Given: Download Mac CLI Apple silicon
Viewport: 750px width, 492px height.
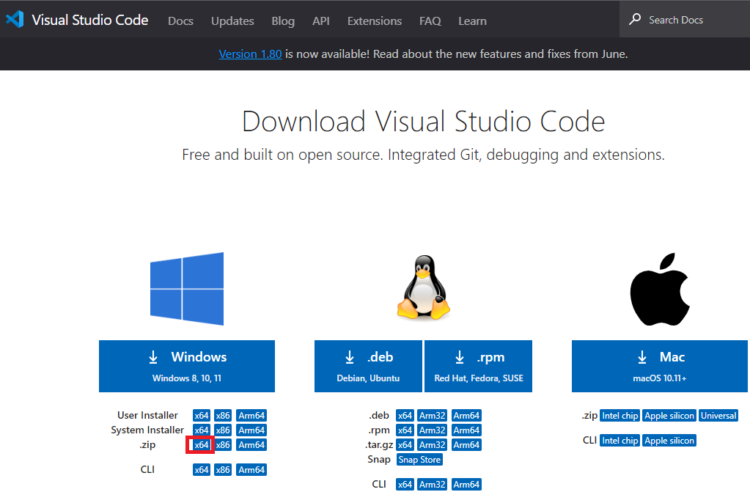Looking at the screenshot, I should [669, 440].
